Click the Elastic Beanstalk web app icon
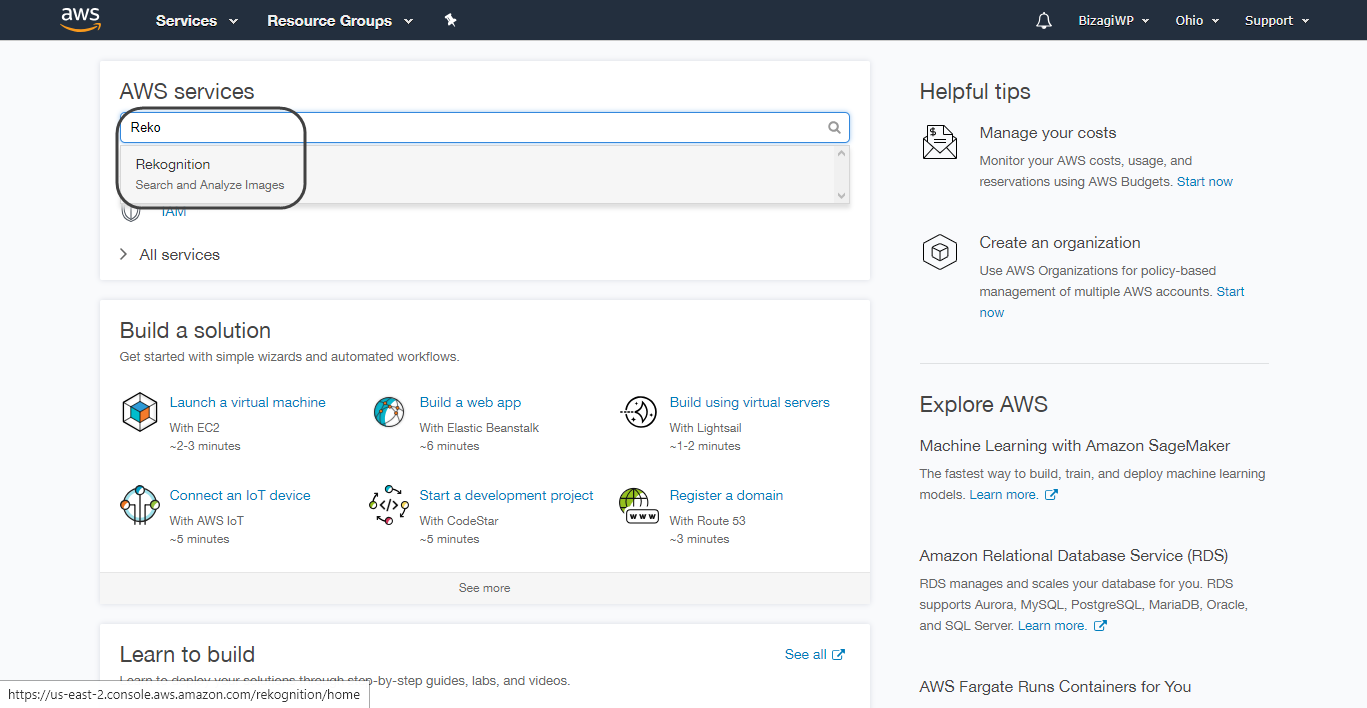Image resolution: width=1367 pixels, height=708 pixels. click(x=389, y=412)
